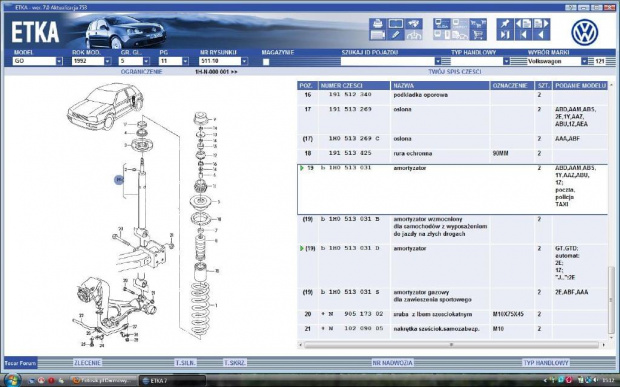Click the printer icon in the toolbar
This screenshot has width=620, height=387.
(377, 24)
